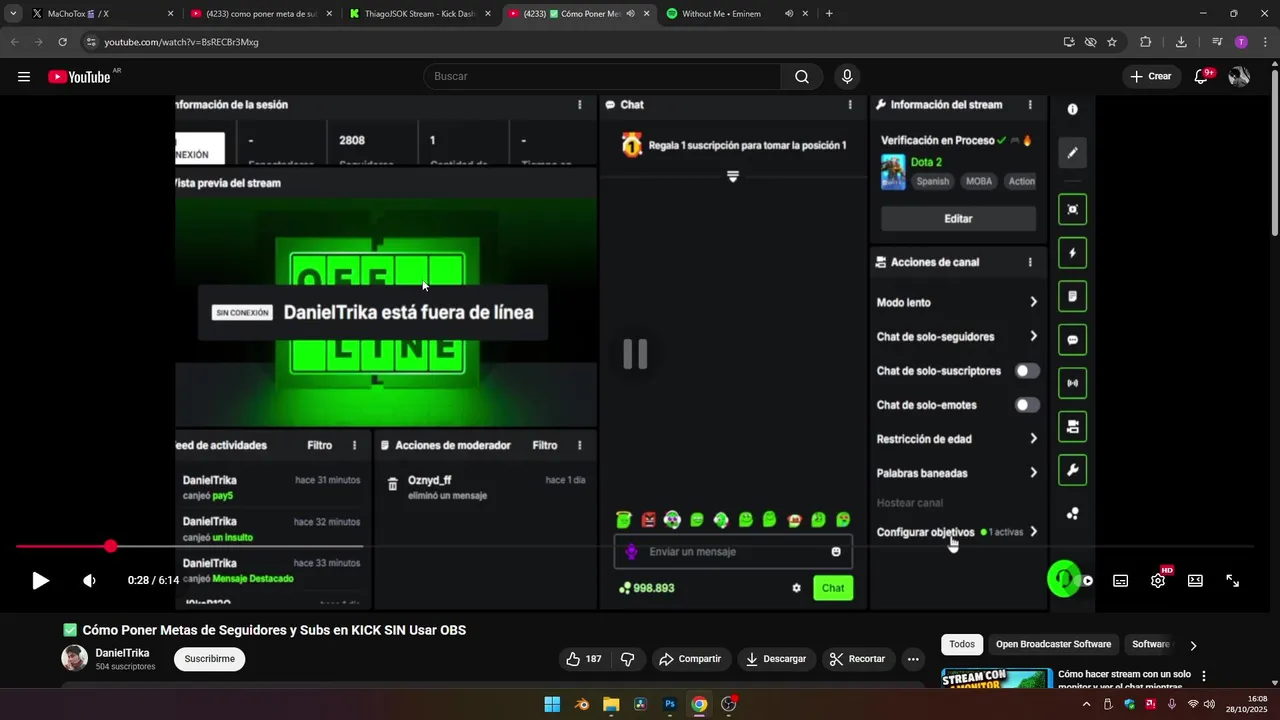The height and width of the screenshot is (720, 1280).
Task: Open more actions three-dot menu
Action: pos(913,659)
